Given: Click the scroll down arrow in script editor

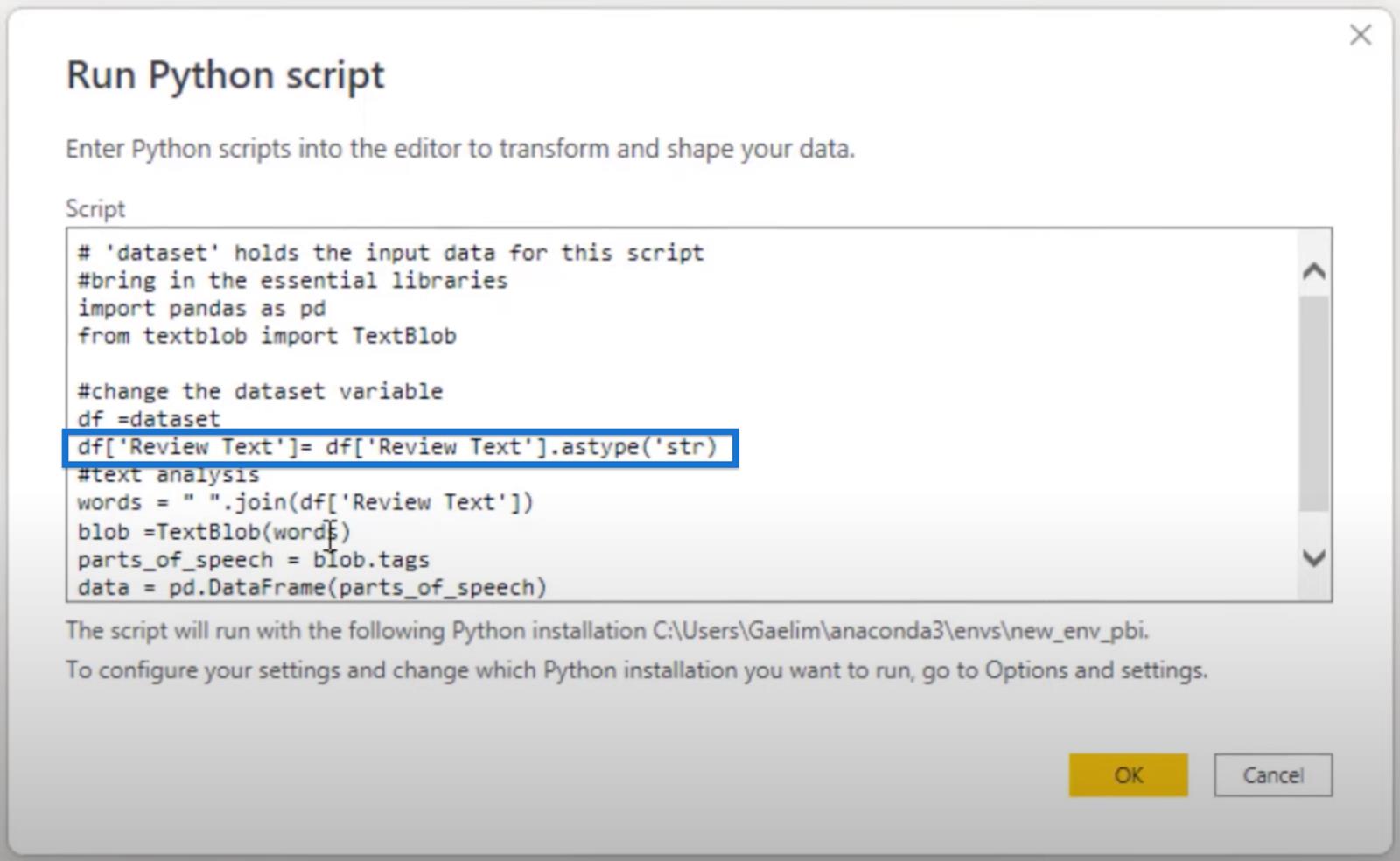Looking at the screenshot, I should (1313, 557).
